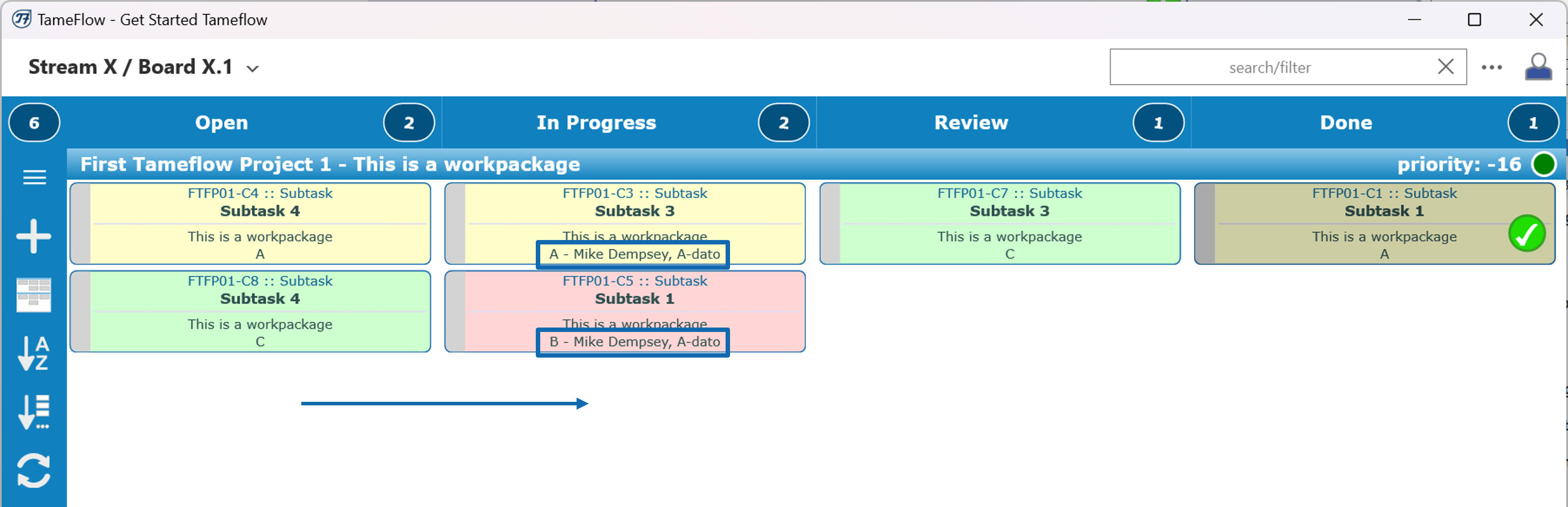1568x507 pixels.
Task: Click the grey handle on FTFP01-C8 card
Action: 81,311
